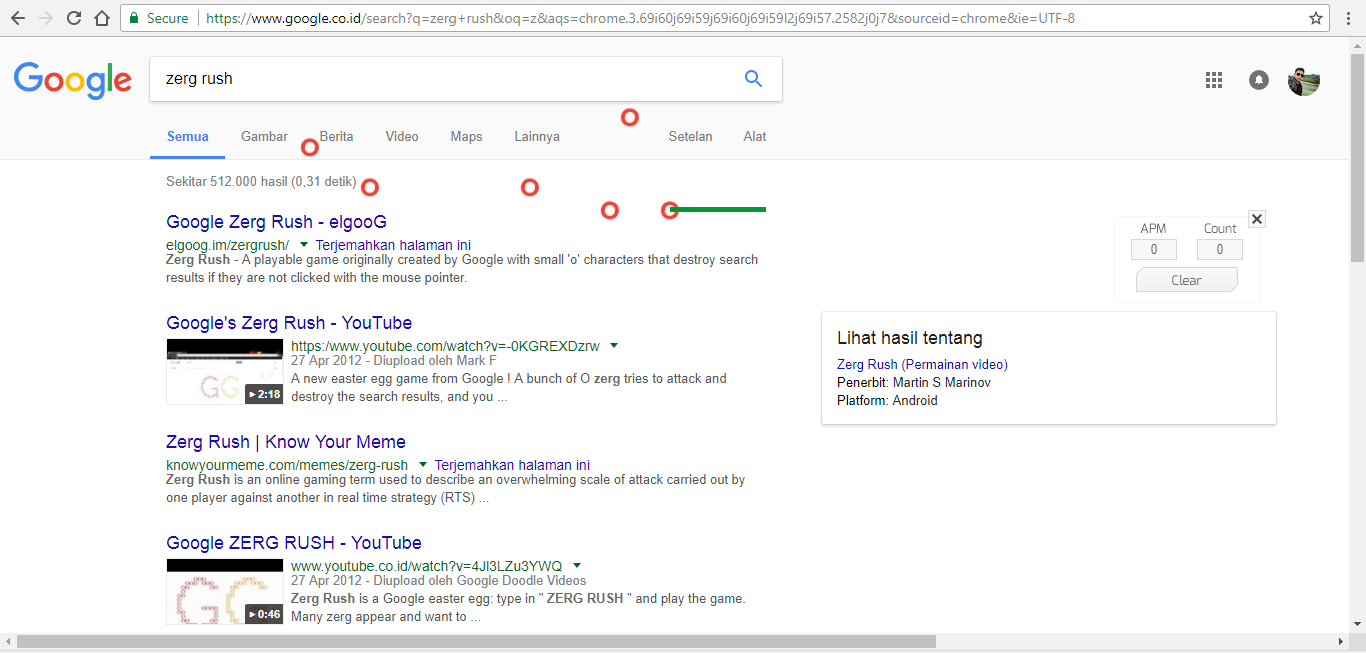Click 'Platform: Android' text
Viewport: 1366px width, 653px height.
[887, 400]
